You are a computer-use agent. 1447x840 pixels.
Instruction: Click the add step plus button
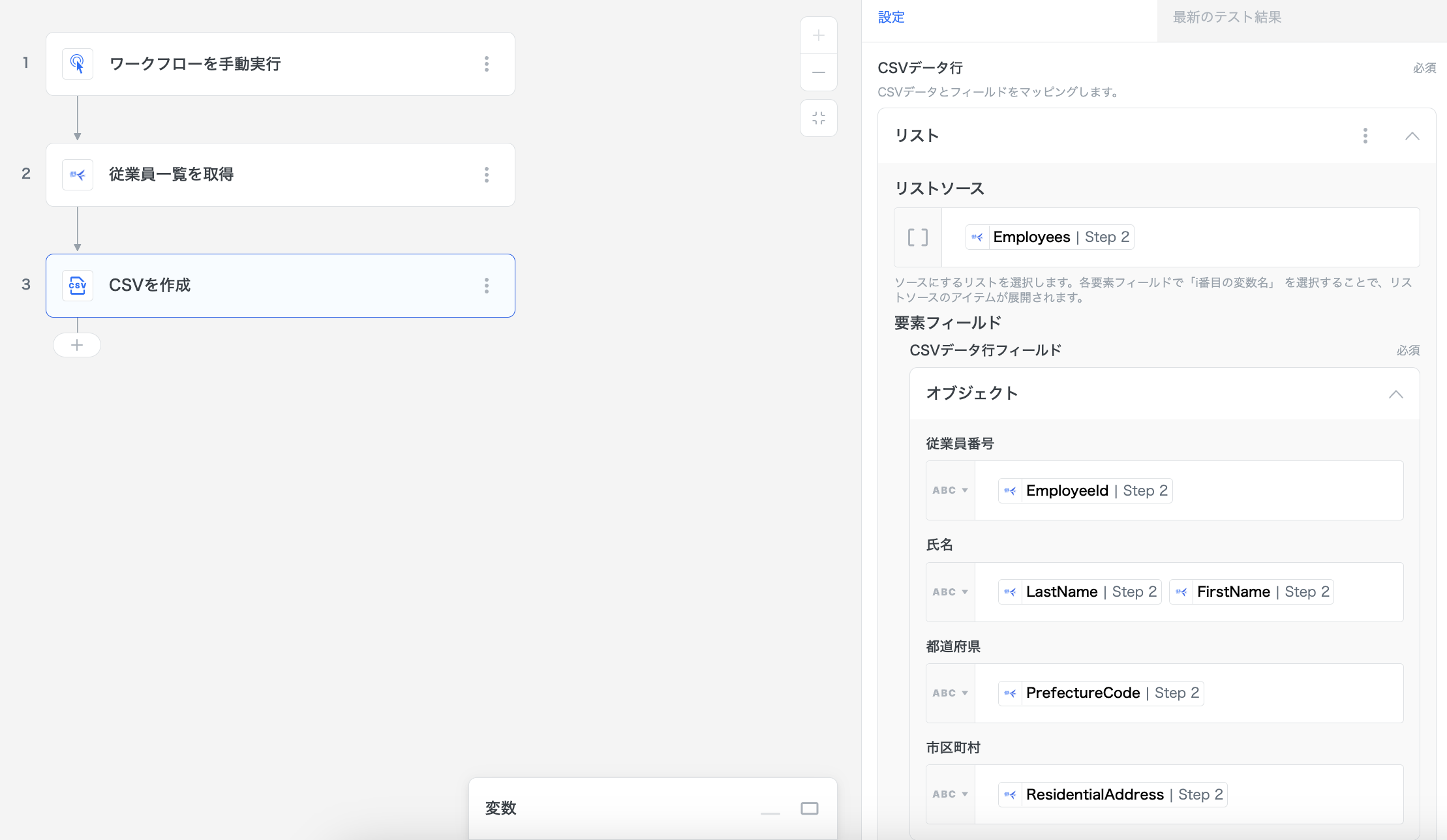pos(77,345)
